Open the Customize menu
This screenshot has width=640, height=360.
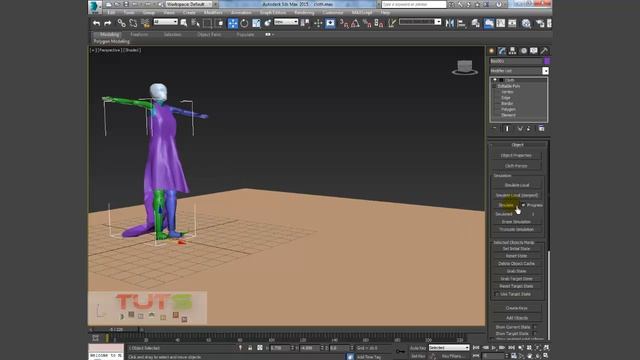click(x=333, y=13)
